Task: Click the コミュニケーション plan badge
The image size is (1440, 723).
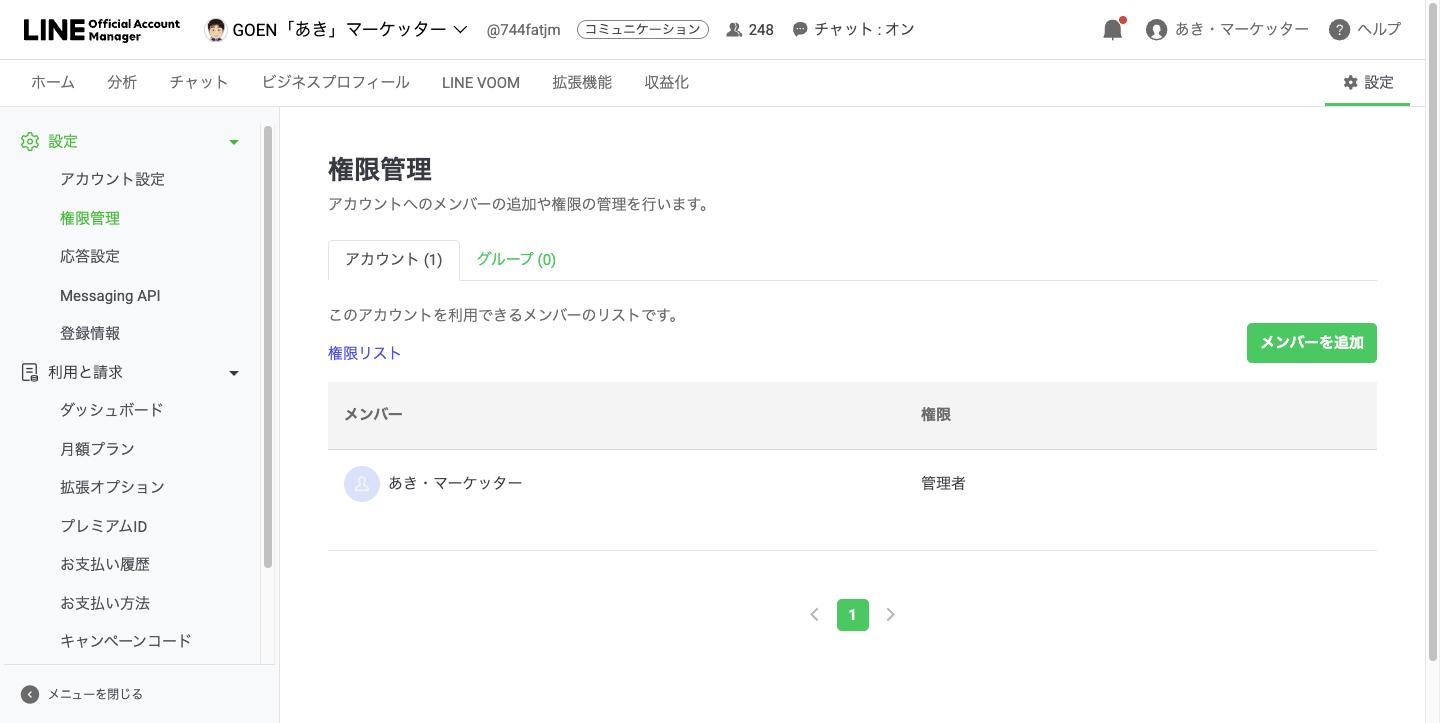Action: click(x=643, y=30)
